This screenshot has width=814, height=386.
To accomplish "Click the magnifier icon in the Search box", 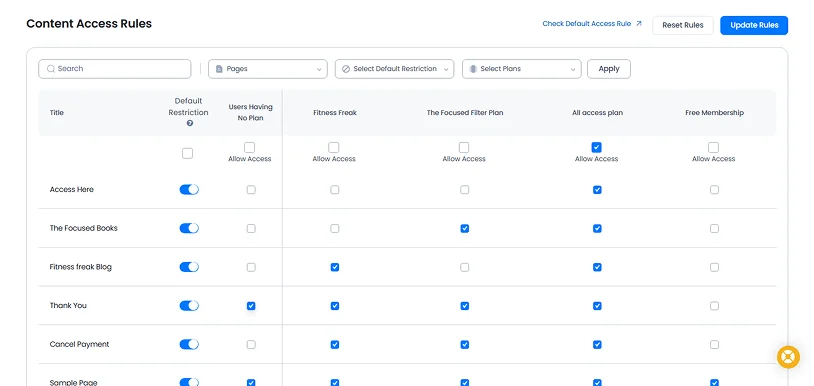I will click(x=51, y=68).
